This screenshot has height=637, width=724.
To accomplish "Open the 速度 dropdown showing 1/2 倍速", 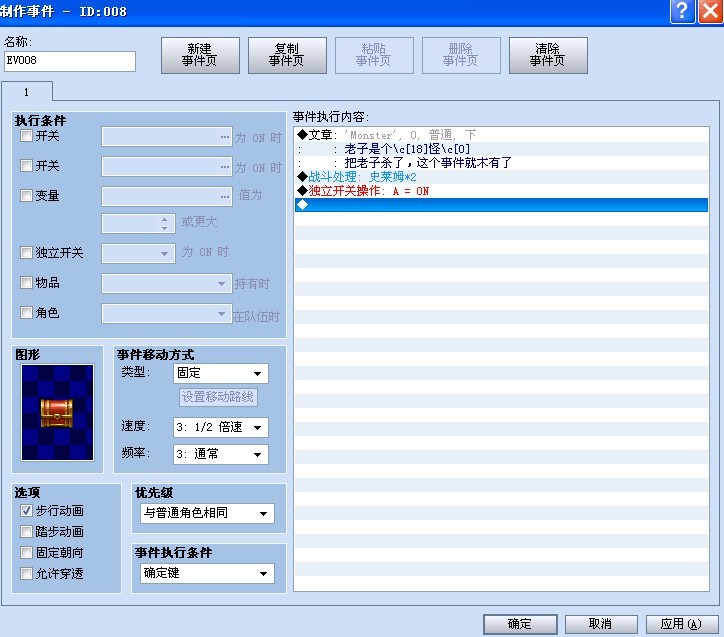I will 221,427.
